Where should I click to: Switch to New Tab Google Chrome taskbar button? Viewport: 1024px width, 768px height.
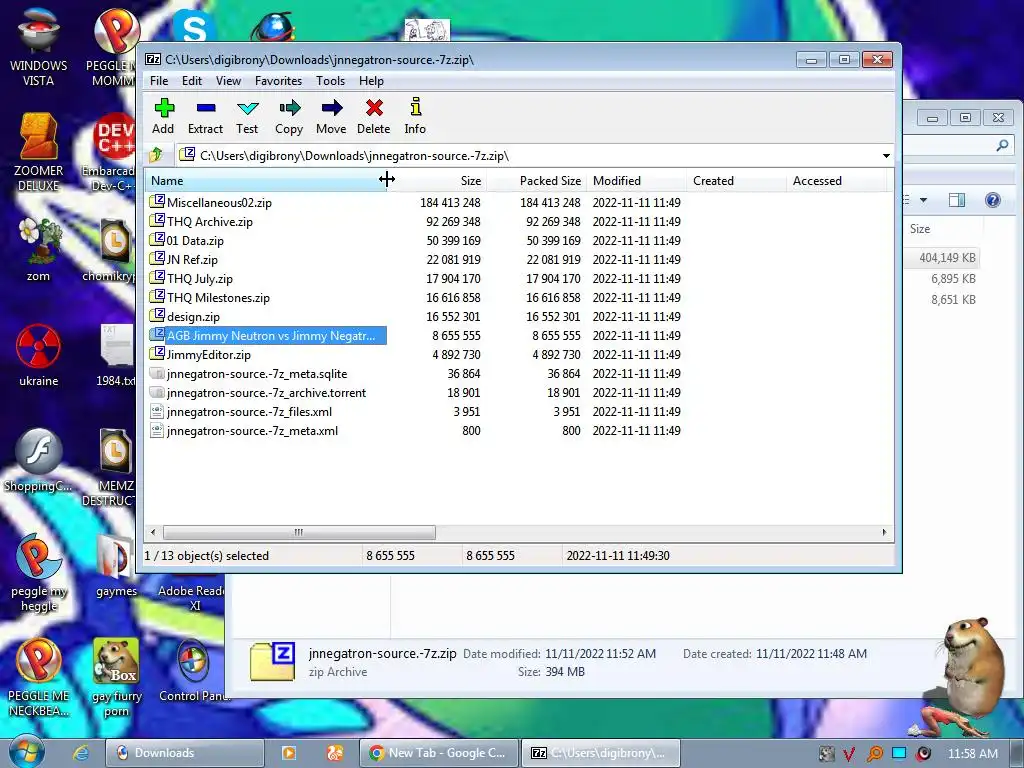point(439,753)
